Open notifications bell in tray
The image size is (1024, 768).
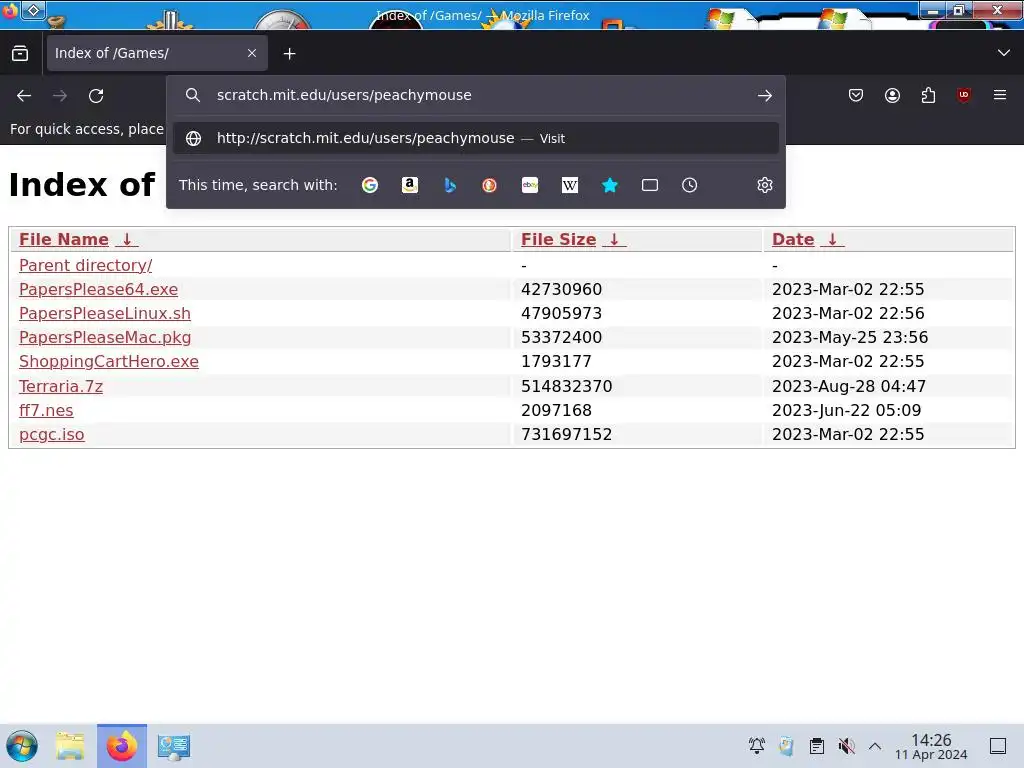click(757, 746)
